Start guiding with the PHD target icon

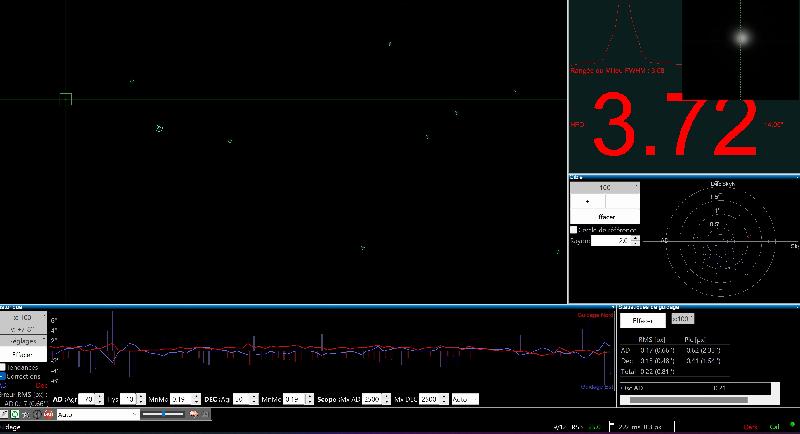(37, 414)
